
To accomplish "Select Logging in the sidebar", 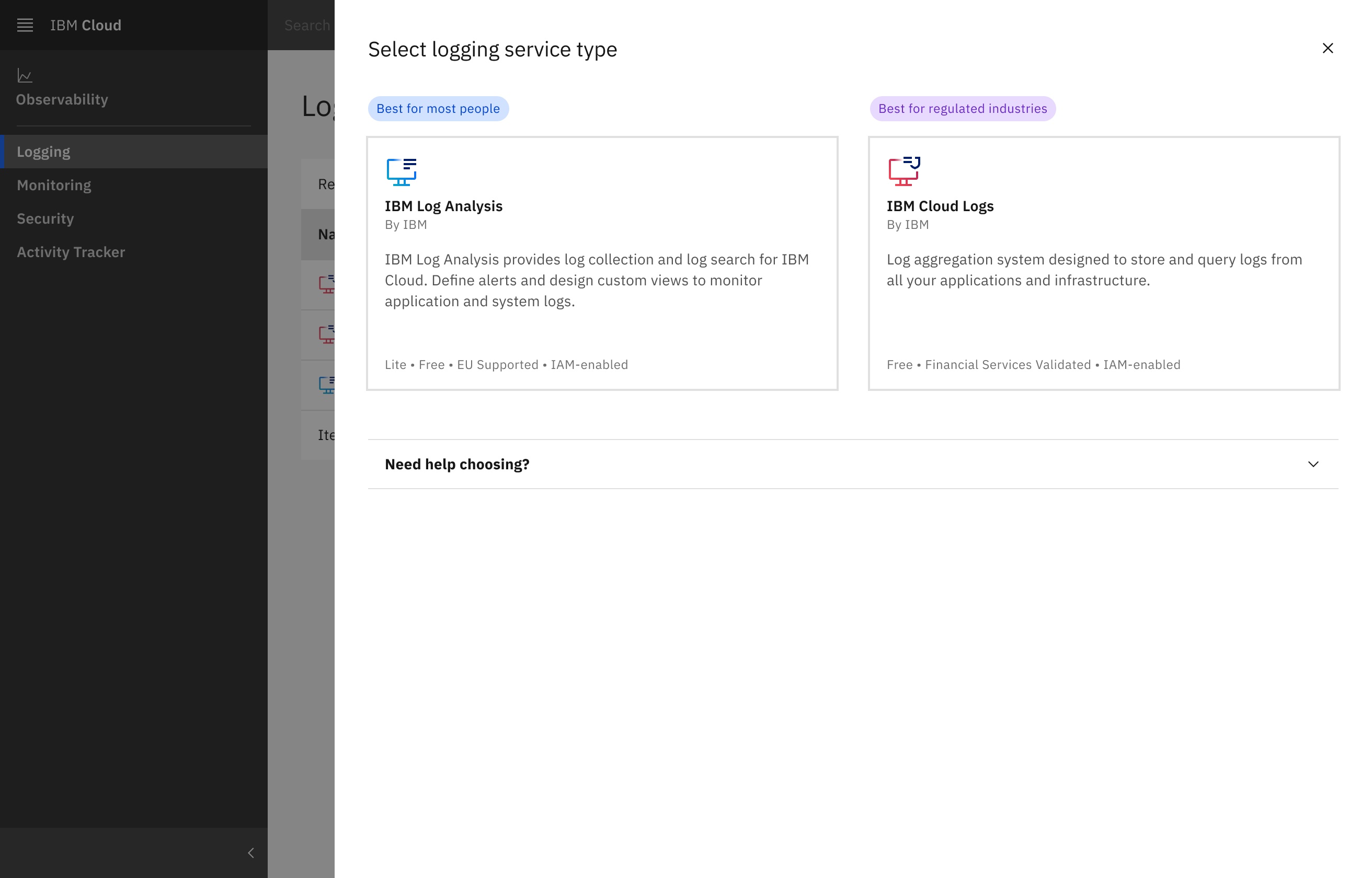I will [133, 152].
